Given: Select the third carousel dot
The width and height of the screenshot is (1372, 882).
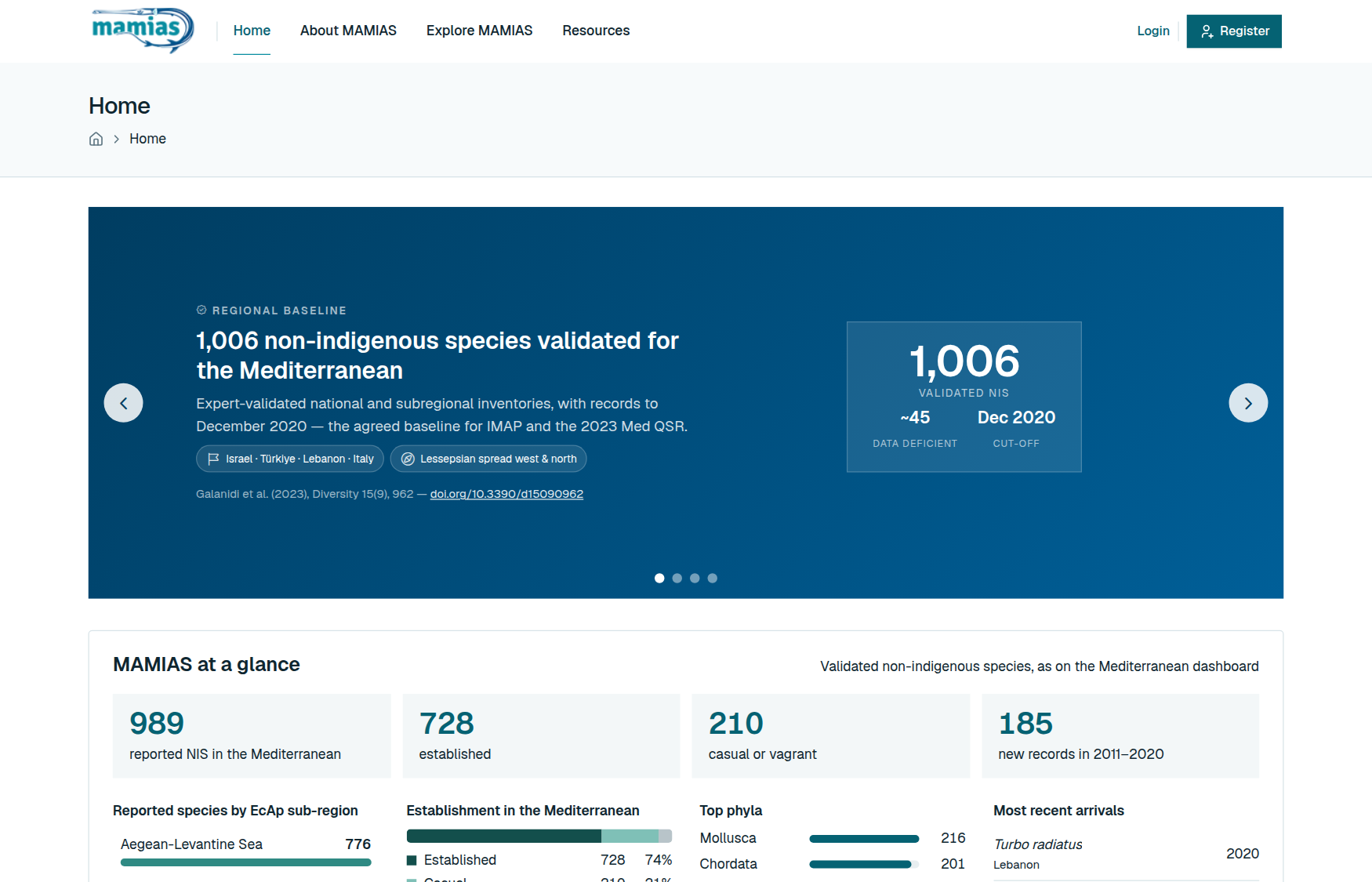Looking at the screenshot, I should tap(695, 578).
